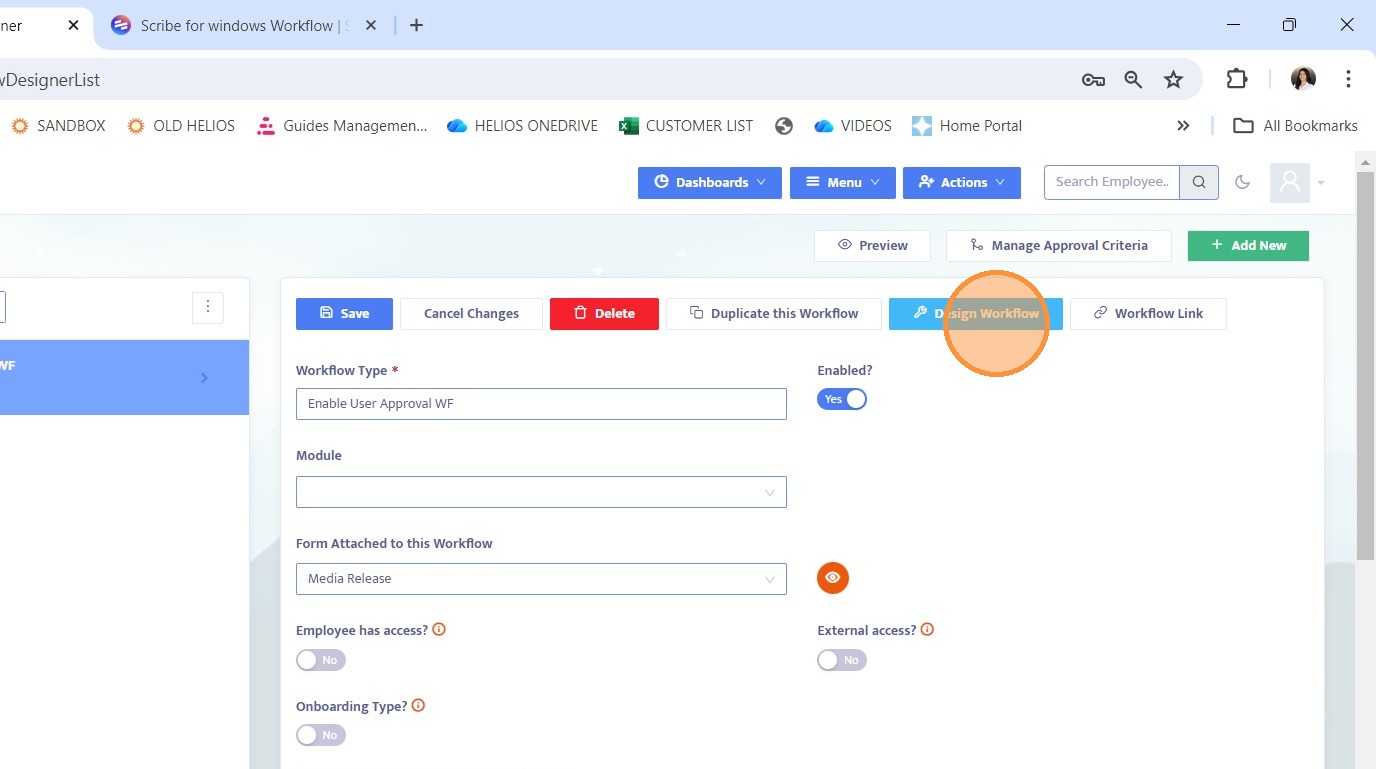Open a new browser tab
This screenshot has width=1376, height=769.
pos(416,26)
